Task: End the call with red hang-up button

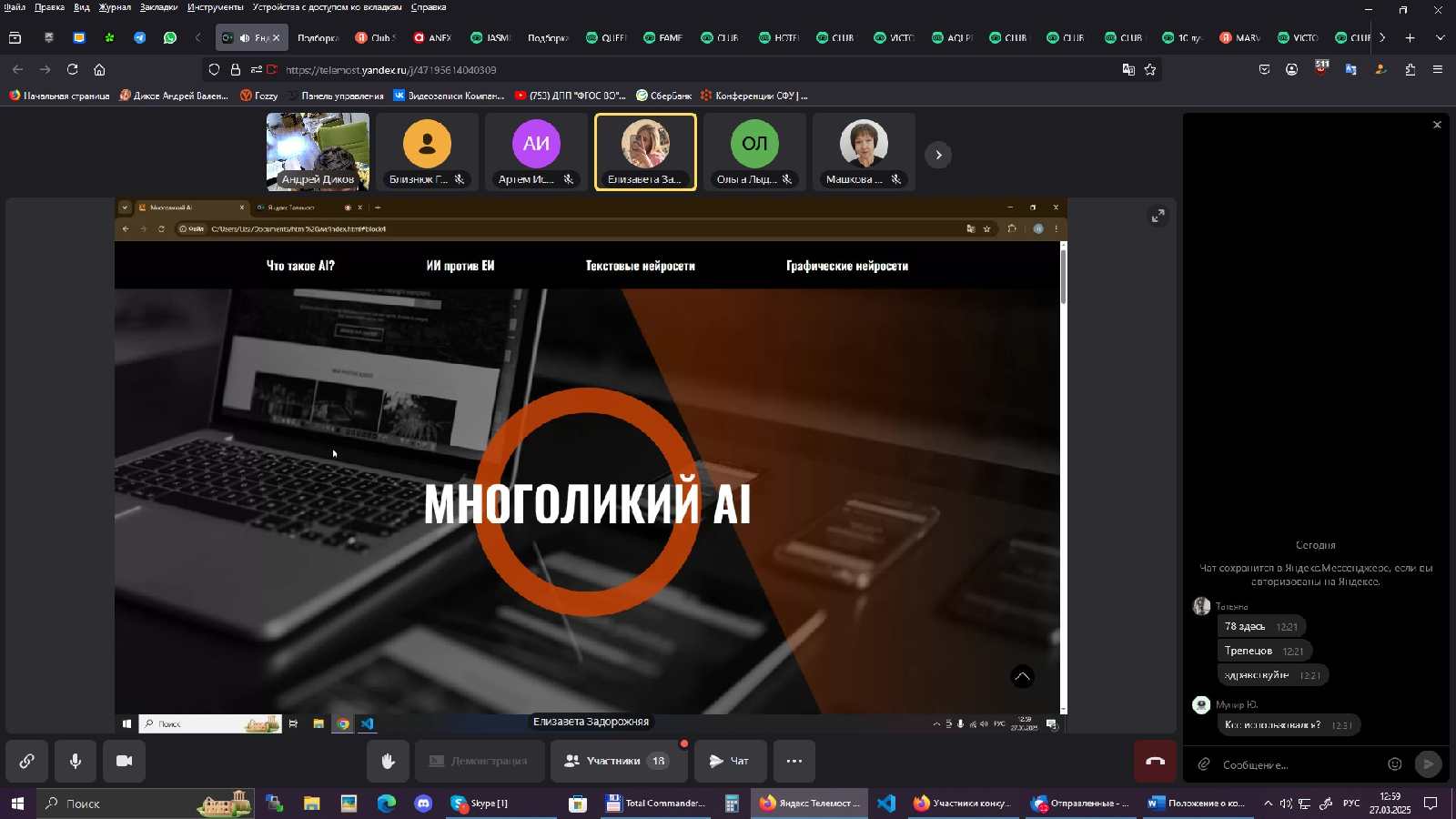Action: click(x=1154, y=761)
